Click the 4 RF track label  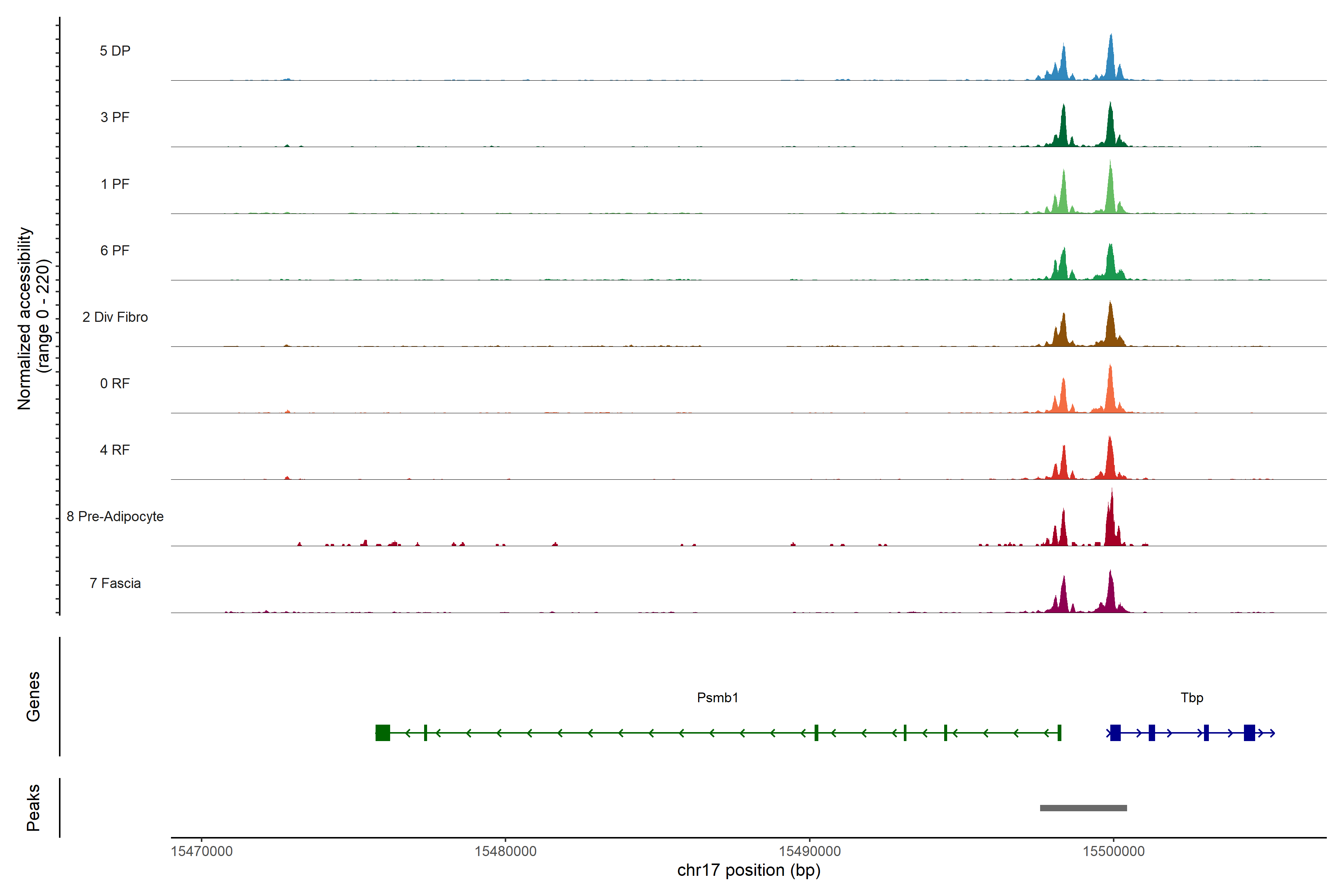coord(115,450)
